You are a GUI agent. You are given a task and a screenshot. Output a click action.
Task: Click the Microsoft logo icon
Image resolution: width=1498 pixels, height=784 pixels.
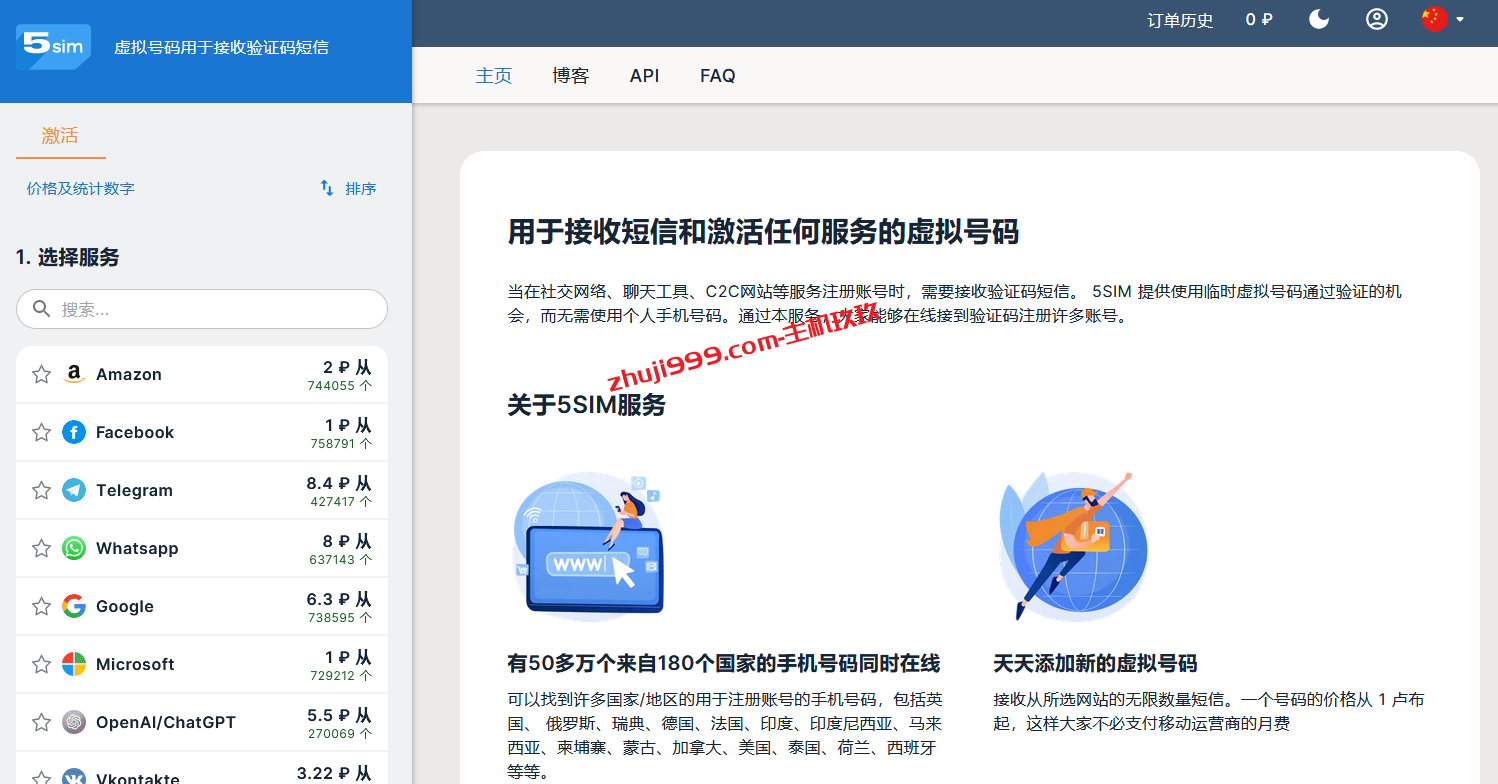pyautogui.click(x=74, y=664)
